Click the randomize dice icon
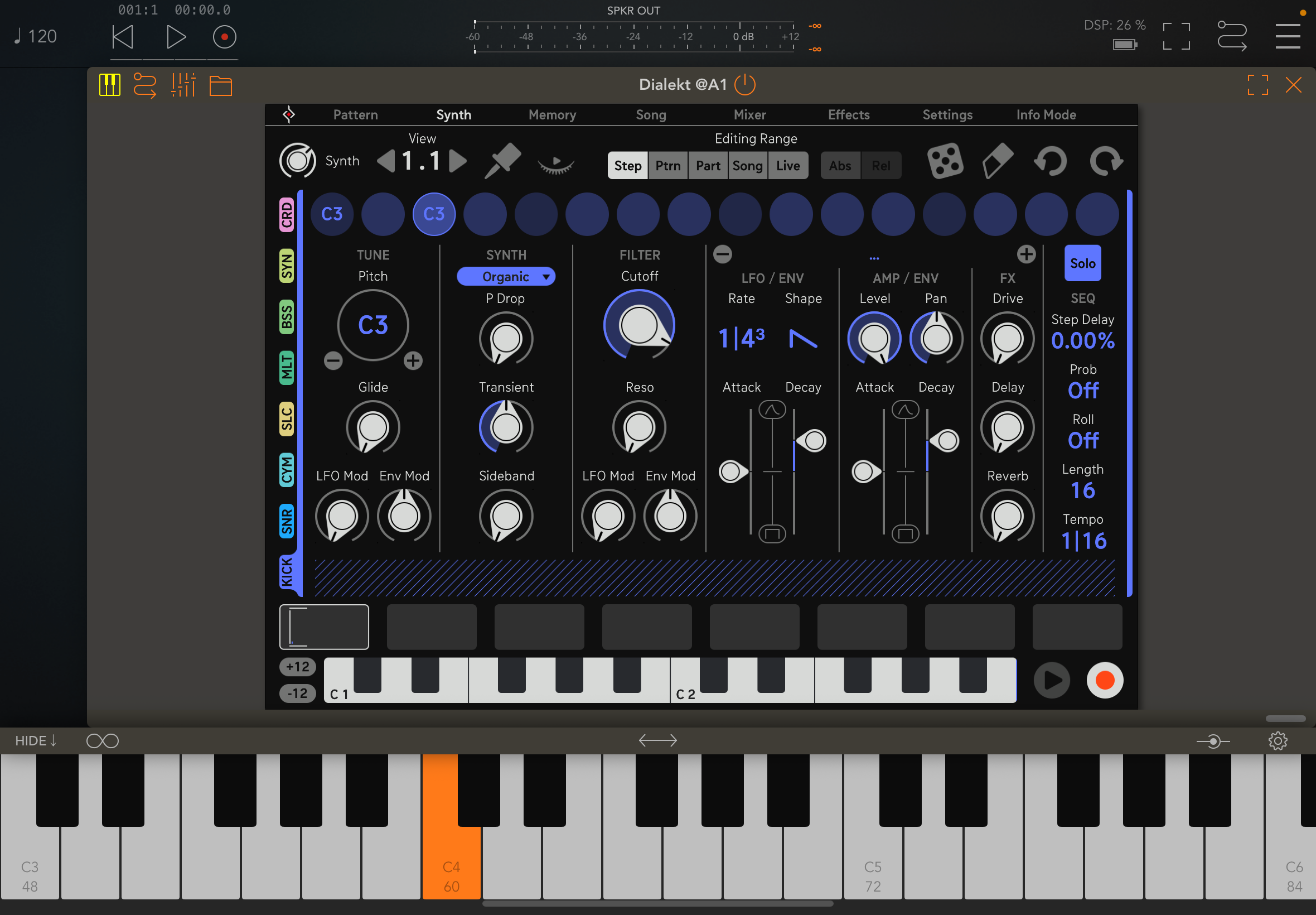This screenshot has height=915, width=1316. click(x=945, y=161)
